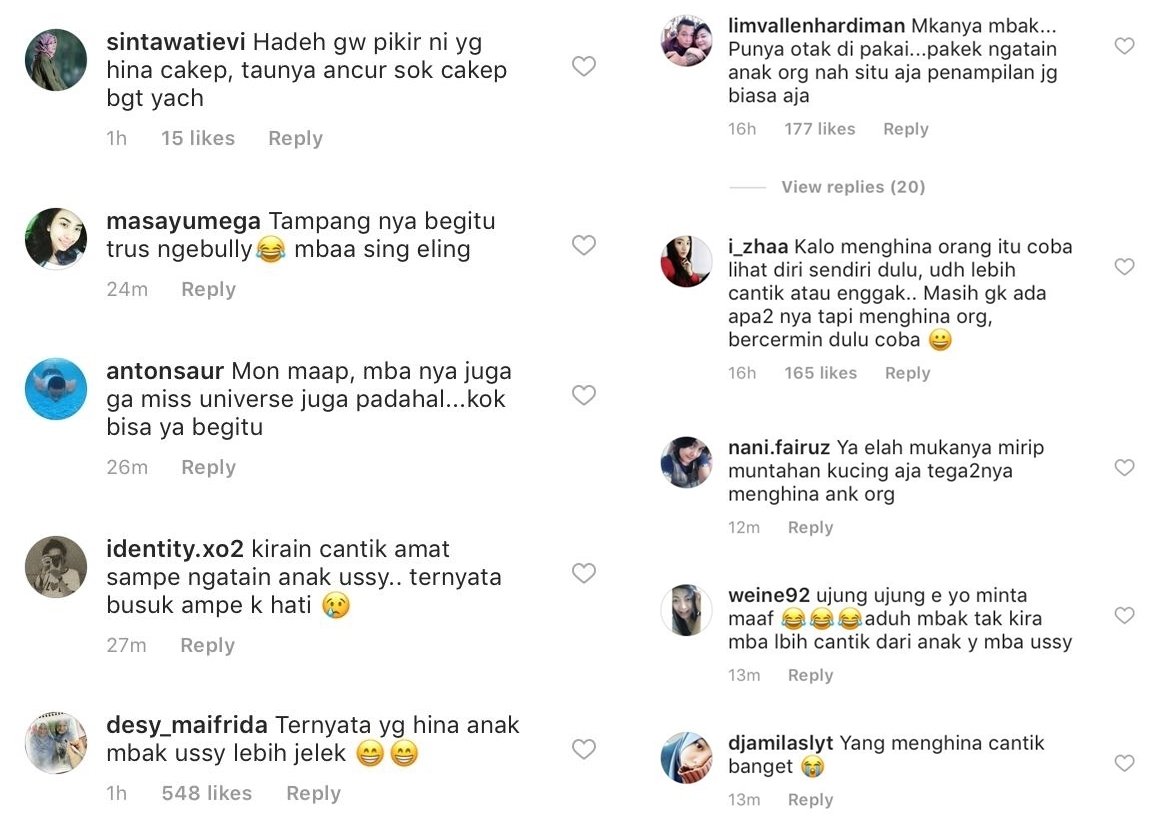Open the 177 likes list
This screenshot has height=826, width=1171.
click(819, 129)
